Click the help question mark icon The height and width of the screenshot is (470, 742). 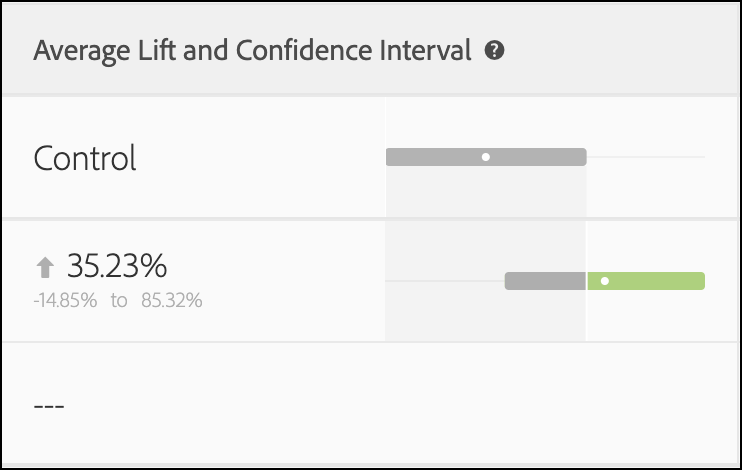coord(493,50)
